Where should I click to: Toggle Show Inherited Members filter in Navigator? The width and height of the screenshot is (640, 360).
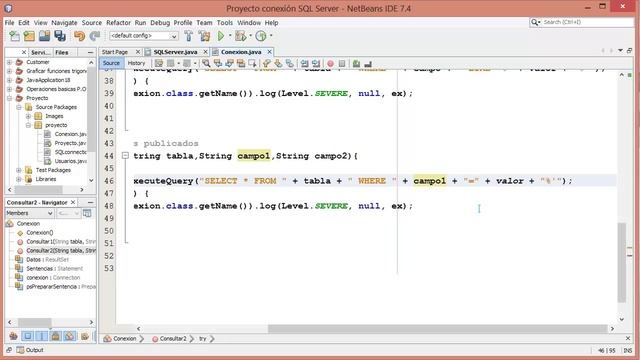(x=13, y=336)
